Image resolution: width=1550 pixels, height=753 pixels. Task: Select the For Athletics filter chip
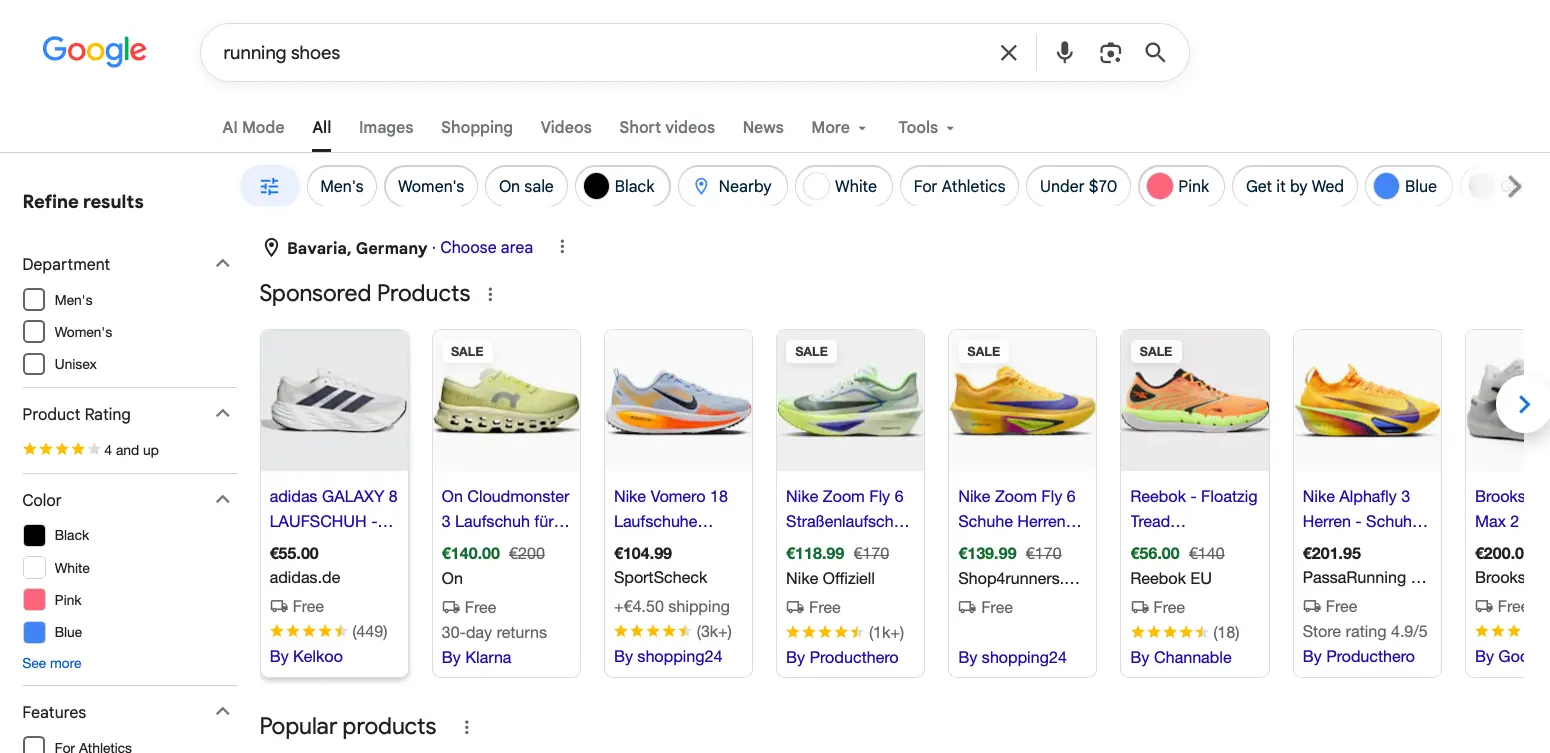[959, 186]
